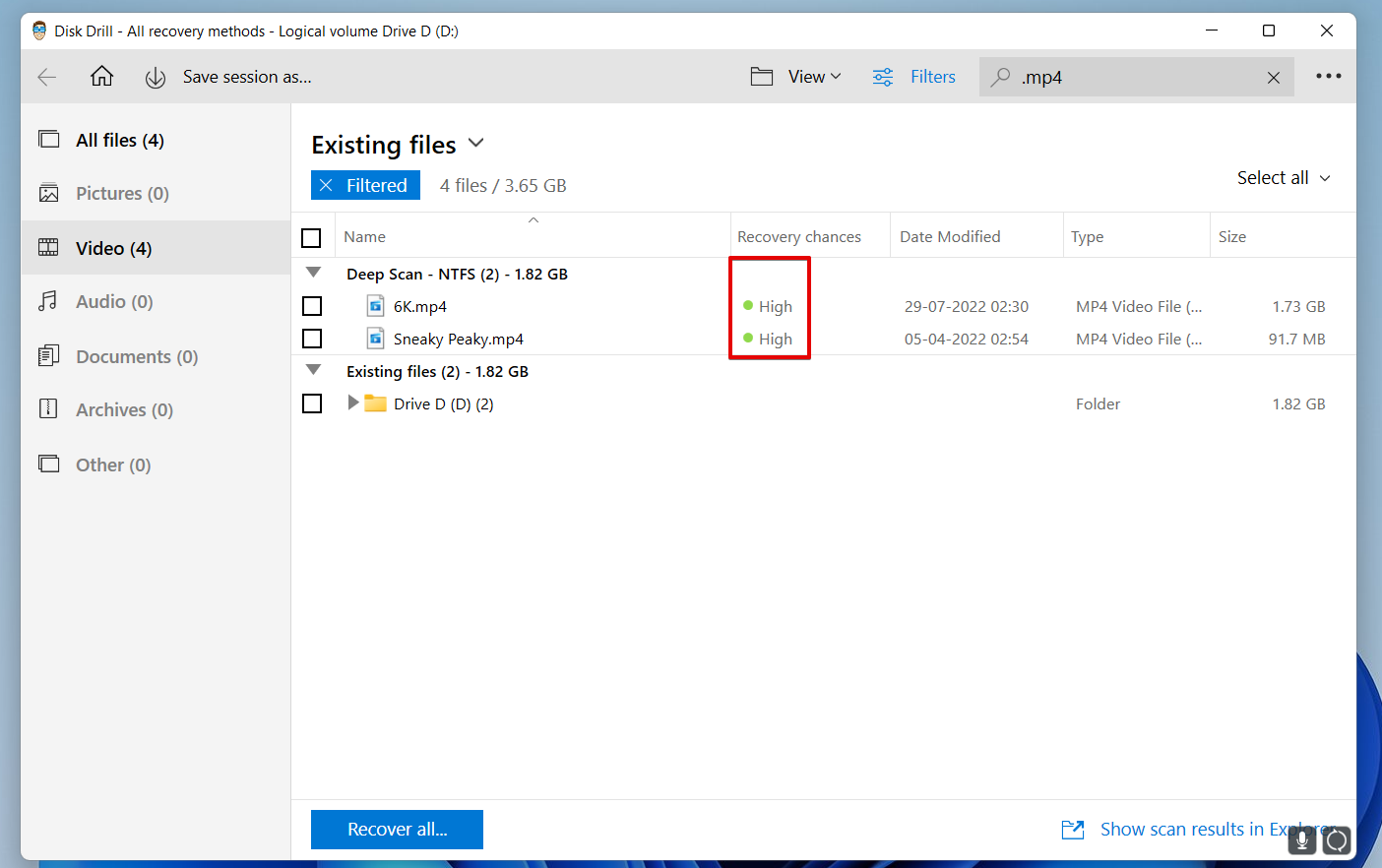This screenshot has width=1382, height=868.
Task: Open the Existing files heading dropdown
Action: pos(476,143)
